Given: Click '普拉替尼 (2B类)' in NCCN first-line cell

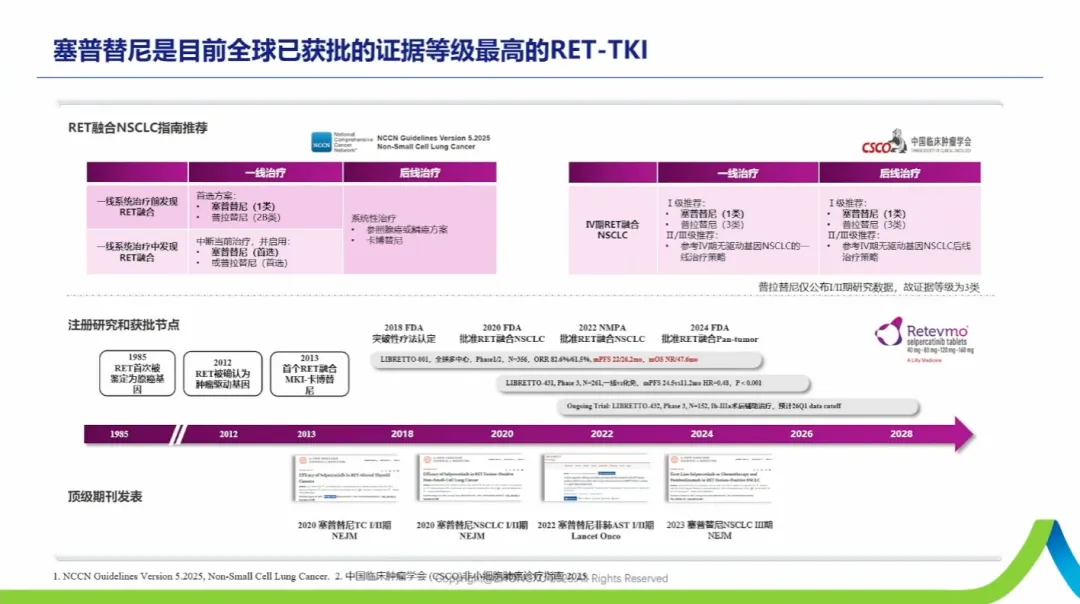Looking at the screenshot, I should tap(246, 217).
